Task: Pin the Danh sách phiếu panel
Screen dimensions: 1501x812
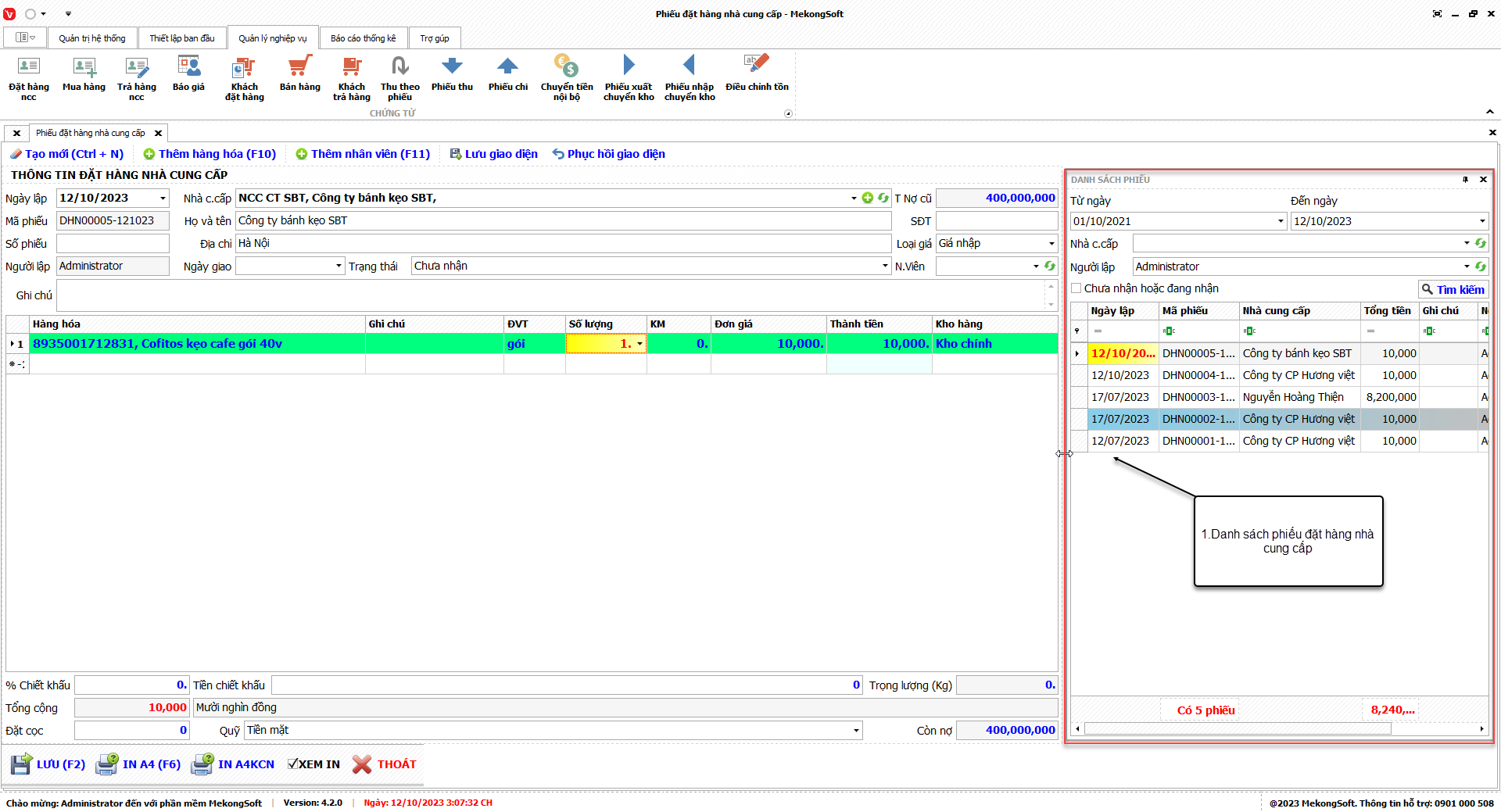Action: [x=1465, y=180]
